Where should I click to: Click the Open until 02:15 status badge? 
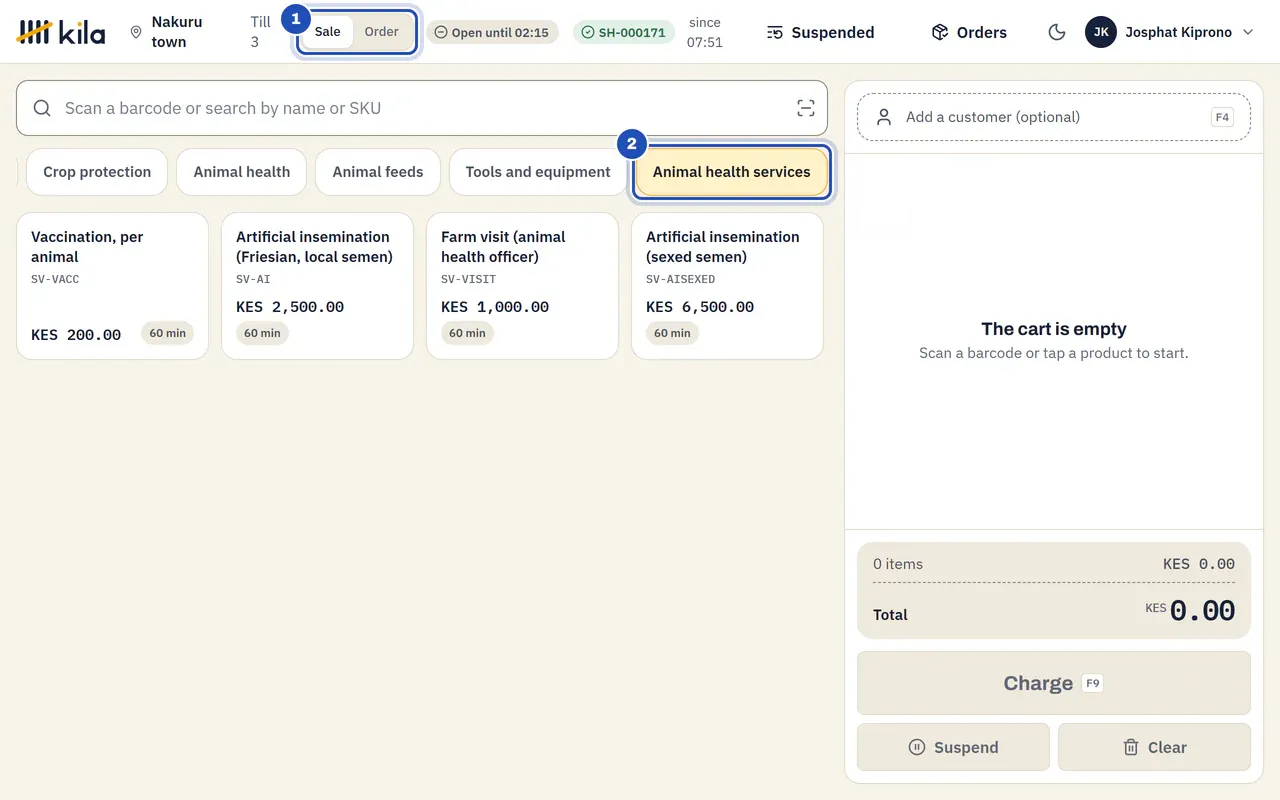coord(492,32)
